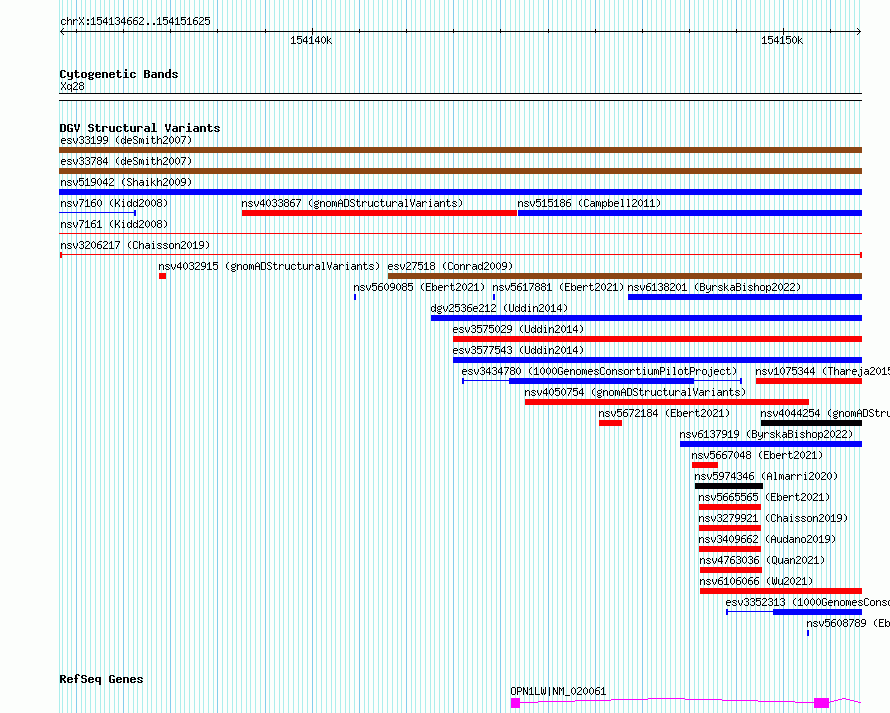Click the blue nsv6138201 feature bar
The width and height of the screenshot is (890, 713).
click(x=745, y=297)
